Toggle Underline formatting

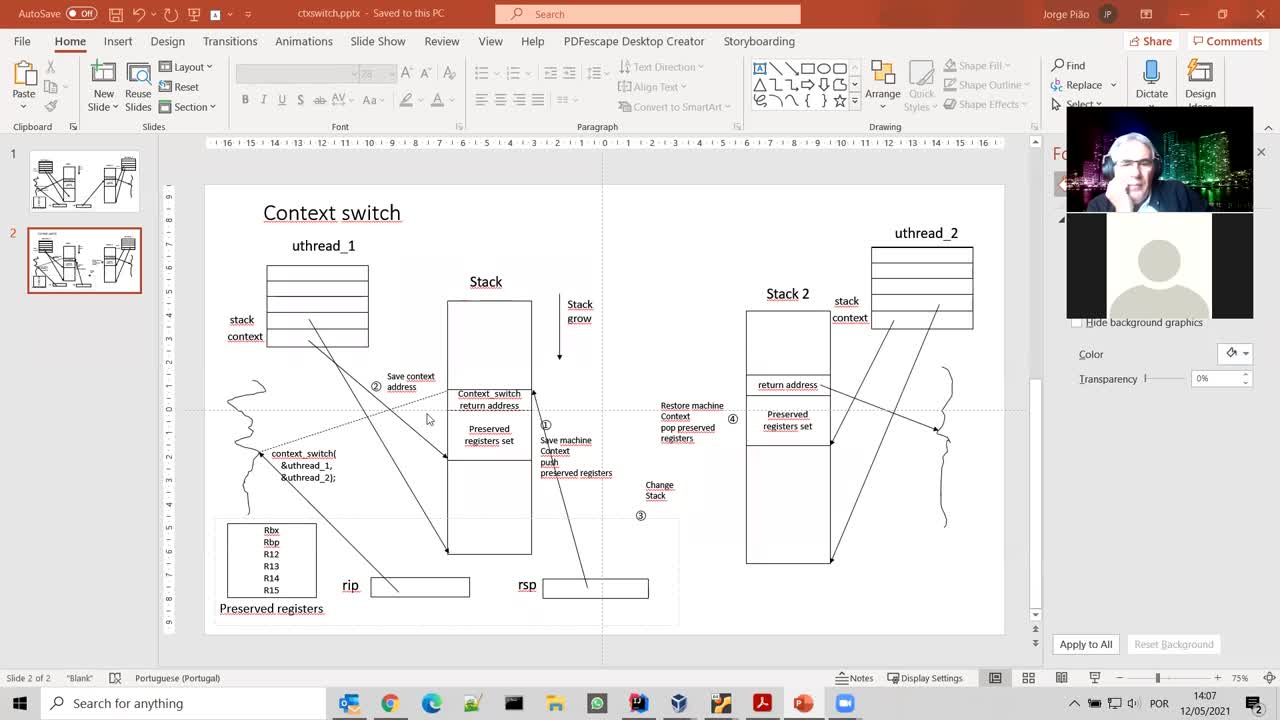(282, 100)
